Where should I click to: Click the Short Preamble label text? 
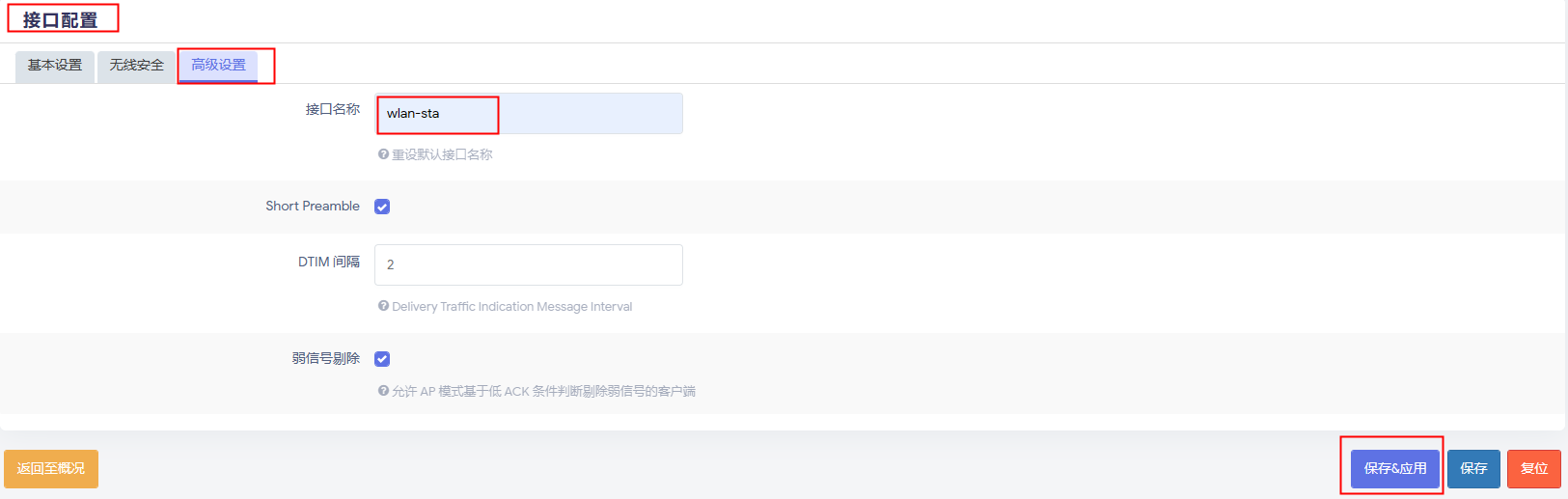click(312, 206)
